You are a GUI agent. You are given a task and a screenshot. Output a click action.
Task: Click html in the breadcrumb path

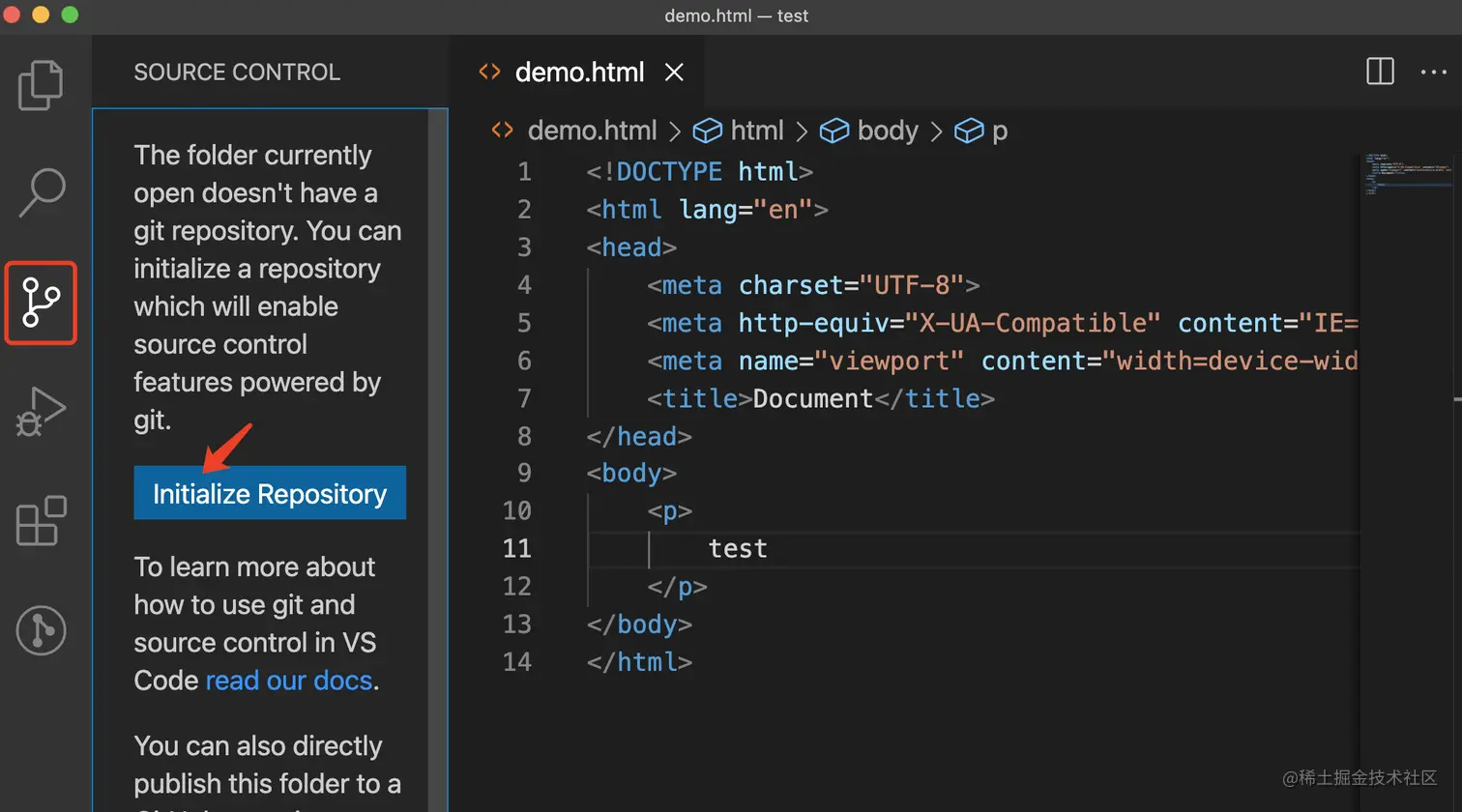(x=757, y=130)
